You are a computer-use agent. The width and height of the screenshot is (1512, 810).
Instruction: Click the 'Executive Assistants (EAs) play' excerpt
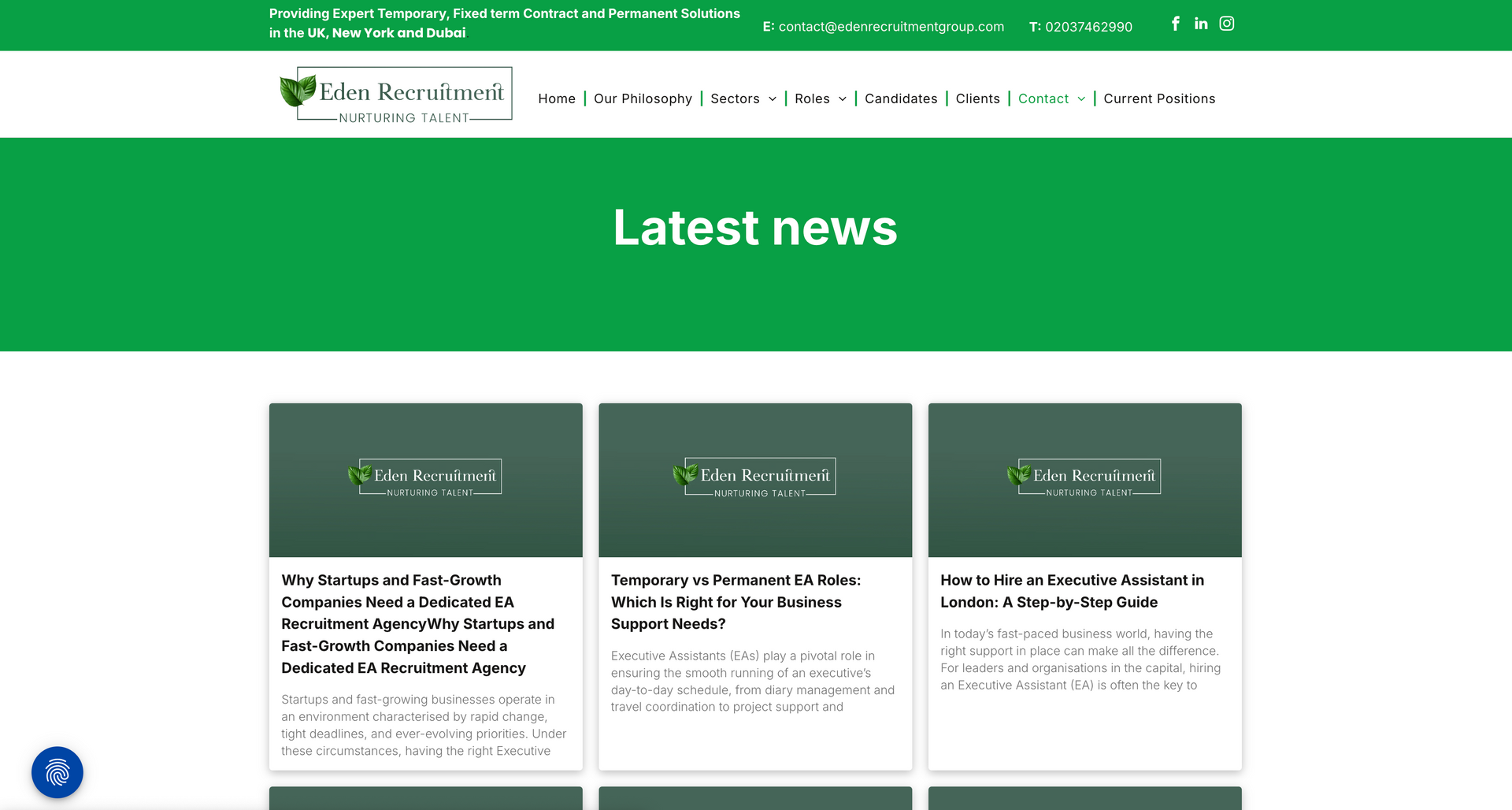click(753, 681)
